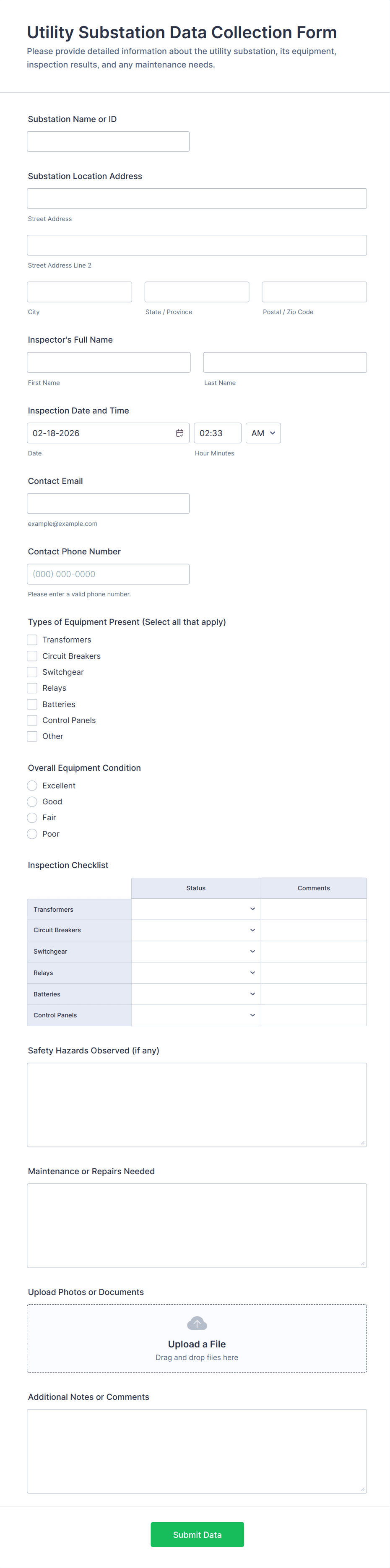Focus the Substation Name or ID field
Screen dimensions: 390x1568
point(108,141)
